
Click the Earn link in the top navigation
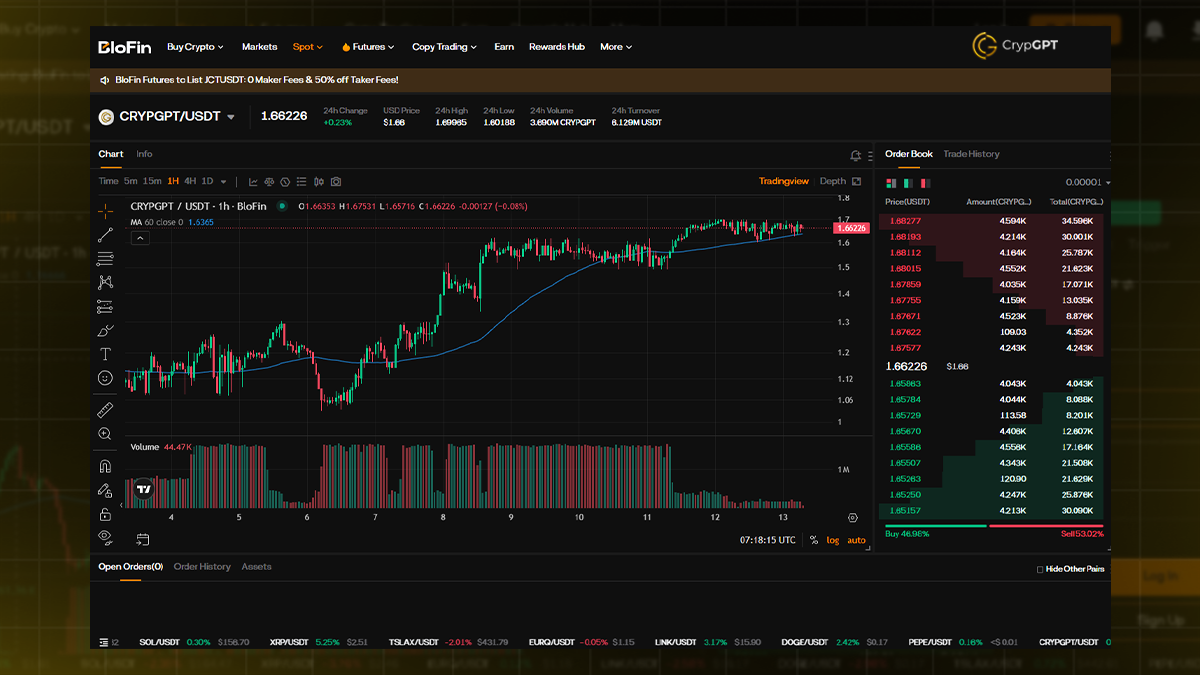[x=503, y=46]
